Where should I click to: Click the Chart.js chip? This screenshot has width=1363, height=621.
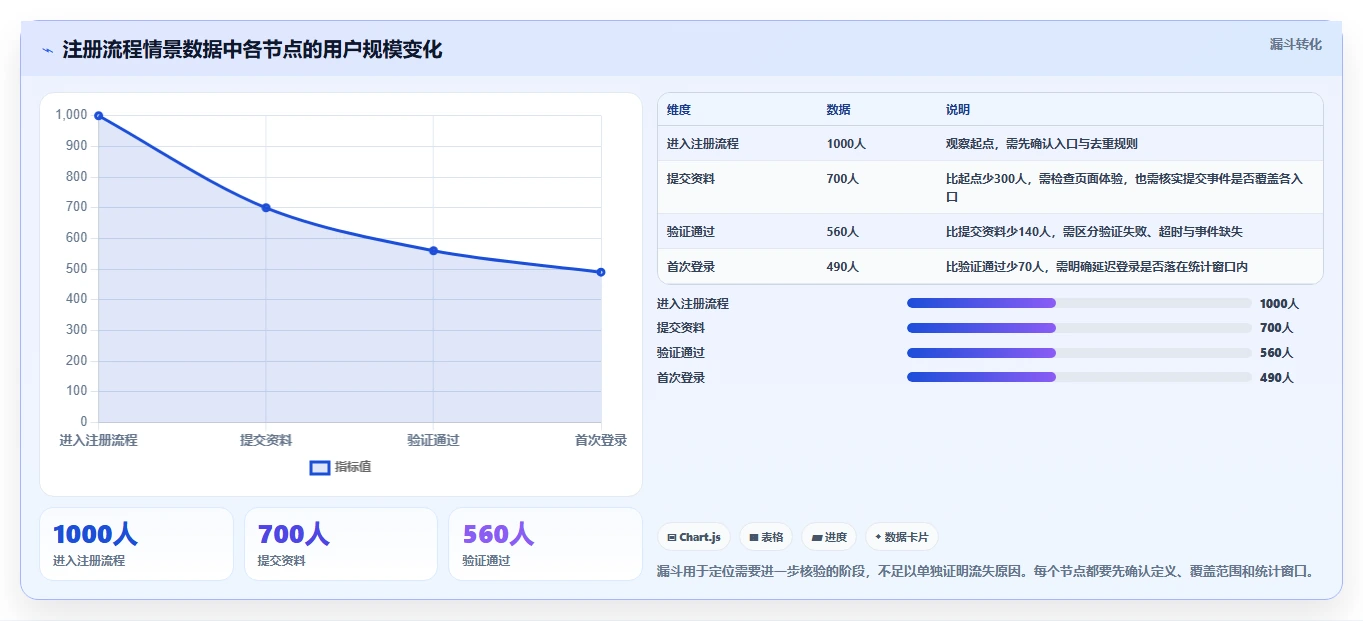694,537
